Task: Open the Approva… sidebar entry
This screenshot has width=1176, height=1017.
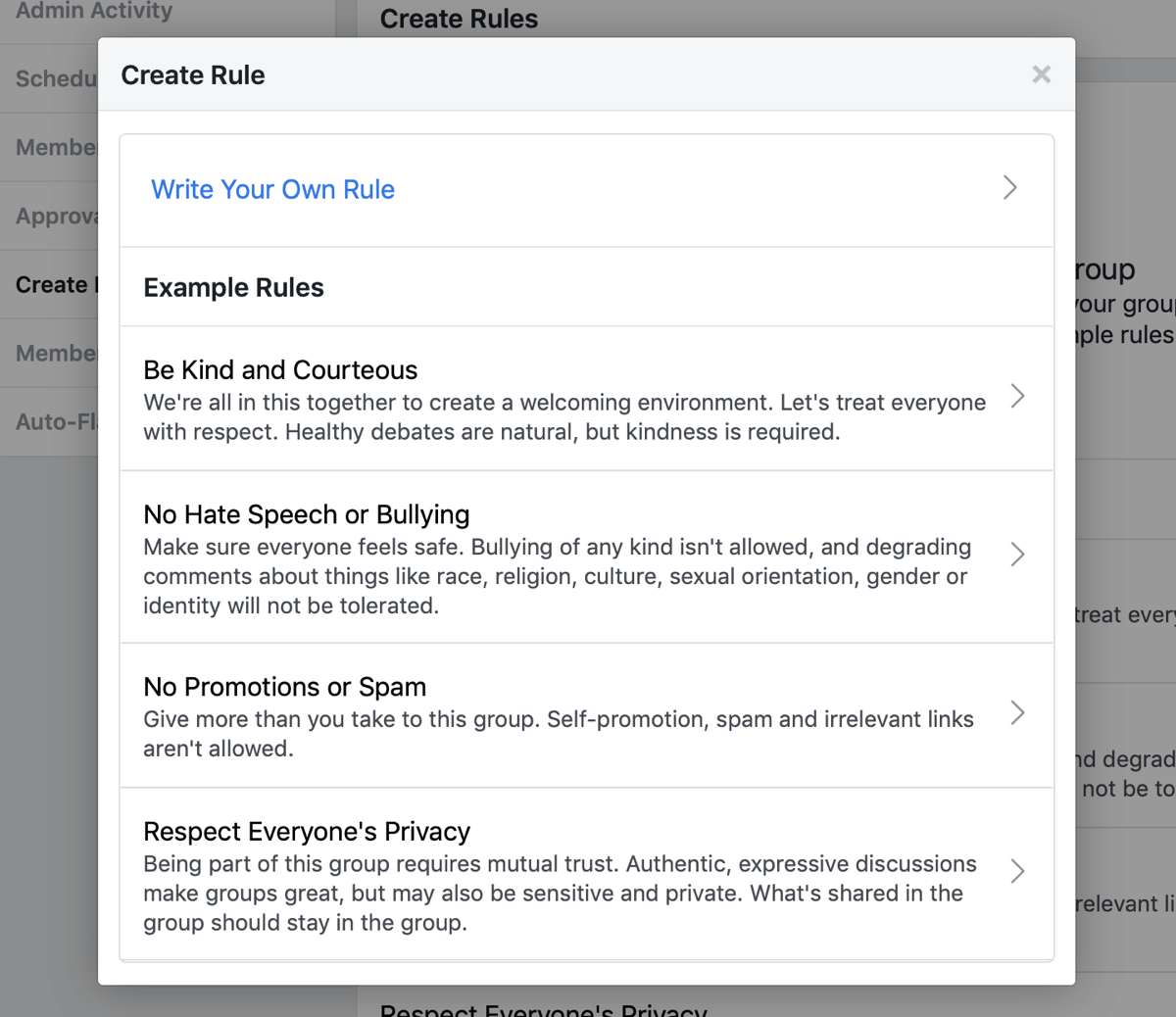Action: point(55,216)
